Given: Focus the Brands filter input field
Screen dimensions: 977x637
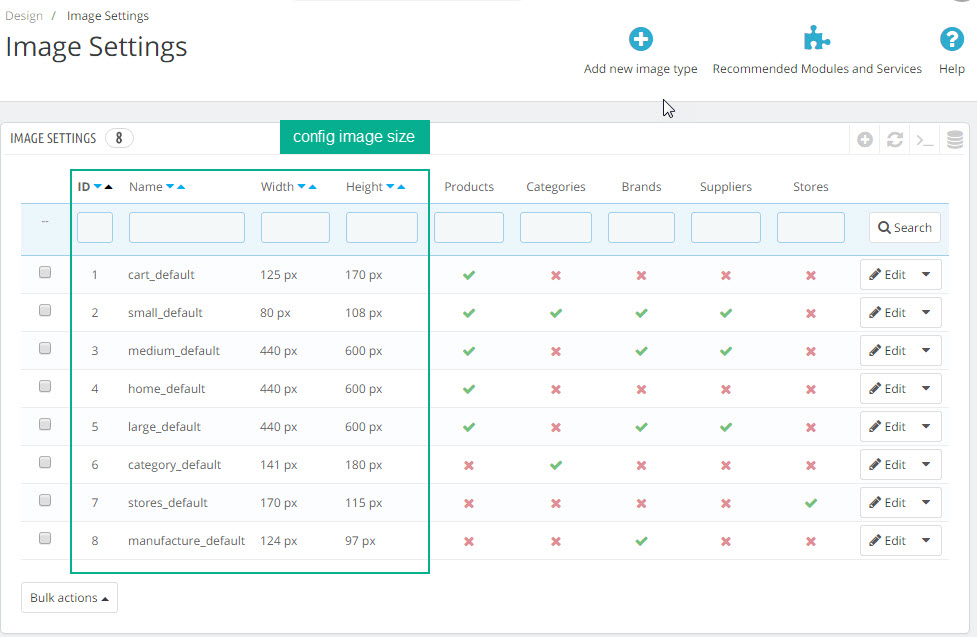Looking at the screenshot, I should coord(641,228).
